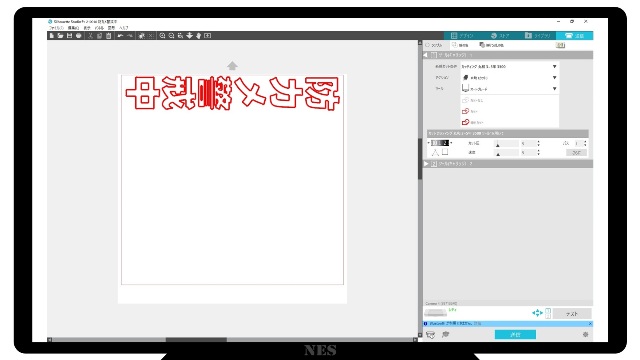Select the No Cut option
Viewport: 640px width, 360px height.
coord(473,100)
